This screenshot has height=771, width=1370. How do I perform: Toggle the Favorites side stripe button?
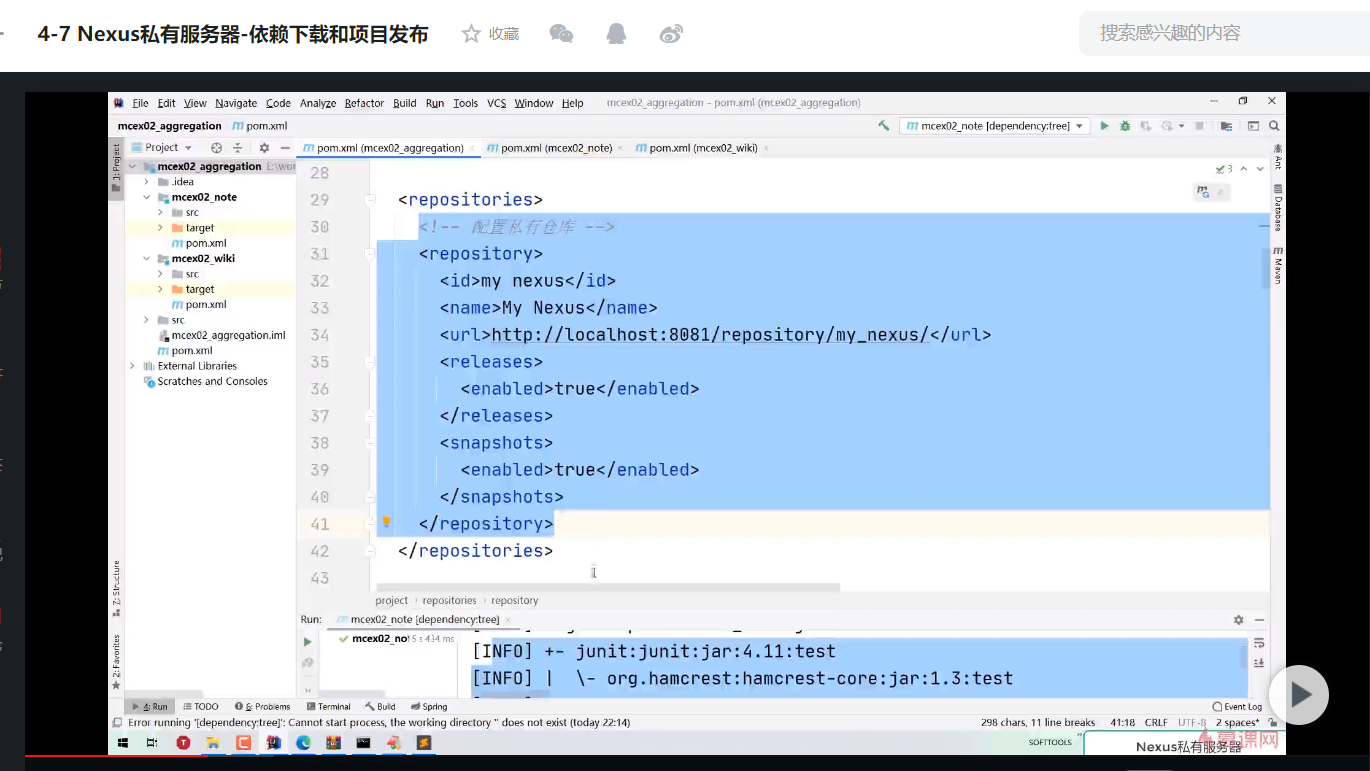pyautogui.click(x=116, y=663)
